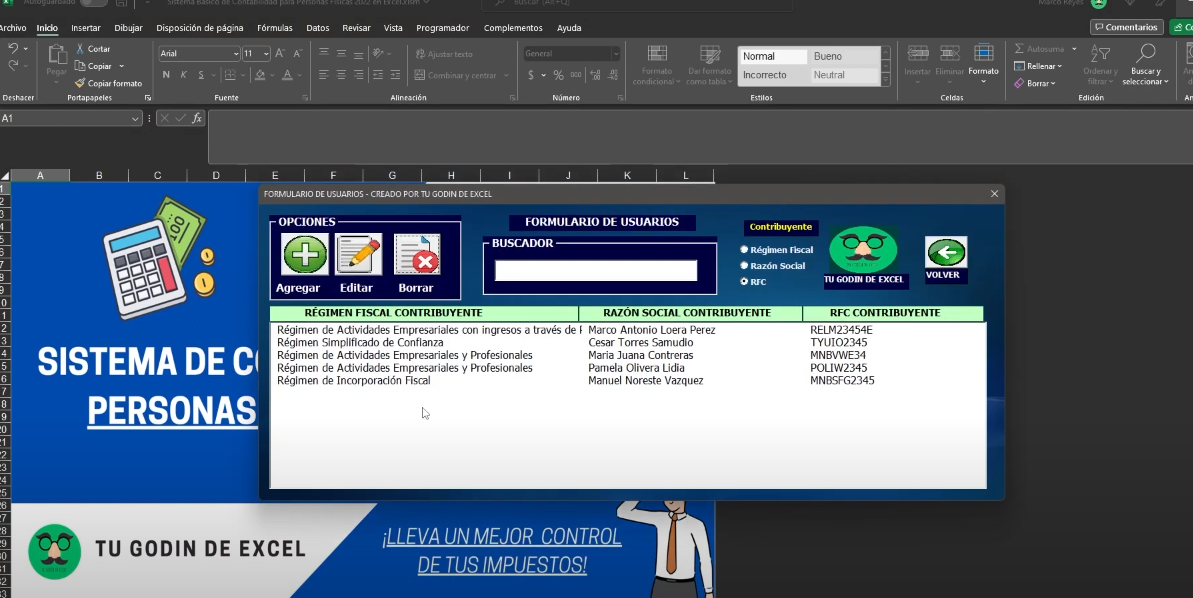Open the Fórmulas ribbon tab
1193x598 pixels.
[x=275, y=28]
